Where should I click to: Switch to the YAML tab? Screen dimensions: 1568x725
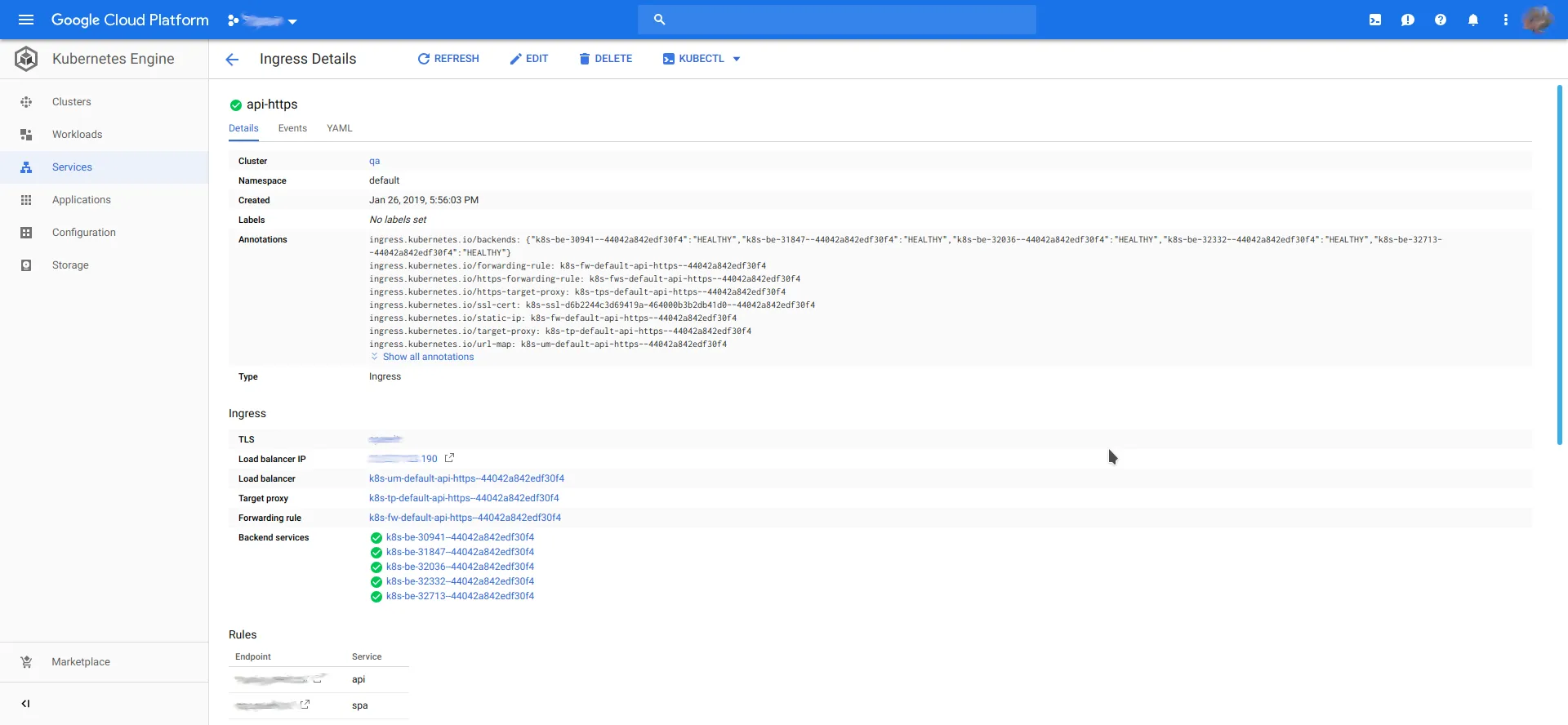[x=340, y=128]
